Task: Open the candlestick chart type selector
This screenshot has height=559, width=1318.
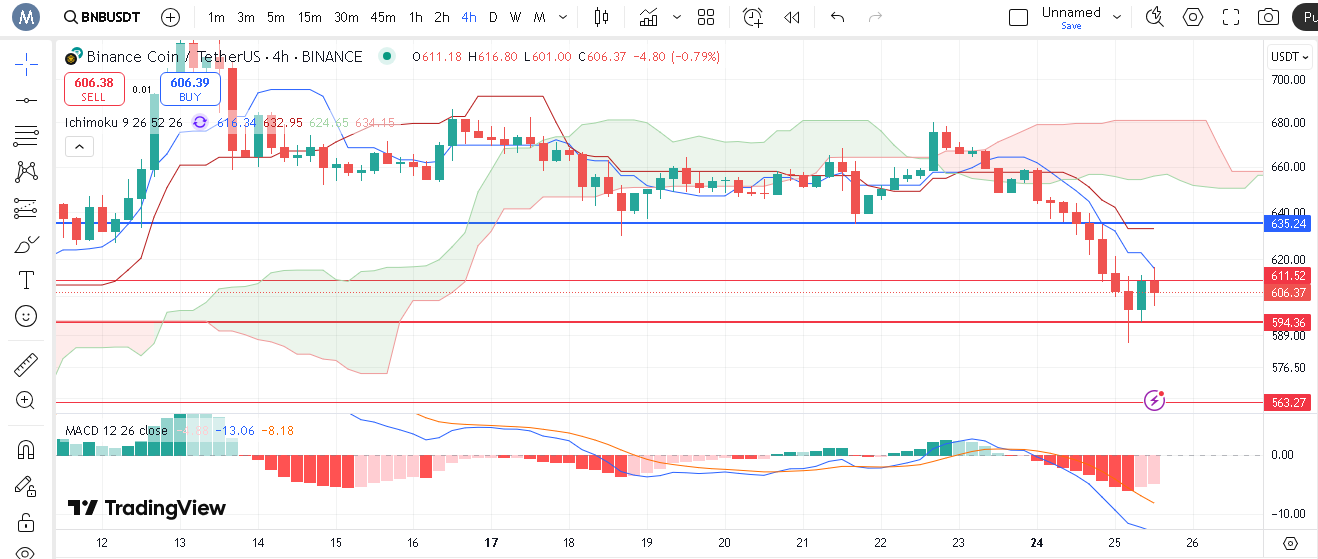Action: coord(601,17)
